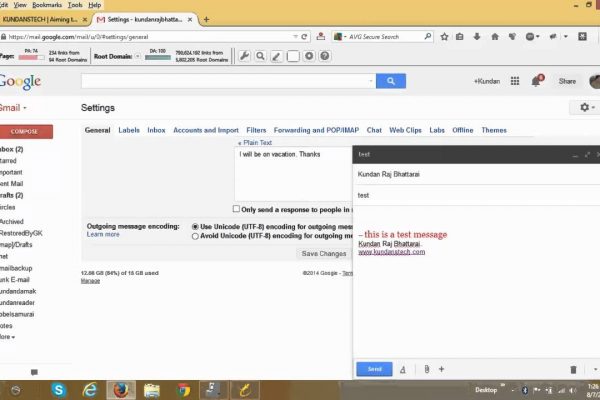This screenshot has width=600, height=400.
Task: Click the plus insert options icon in compose
Action: [442, 369]
